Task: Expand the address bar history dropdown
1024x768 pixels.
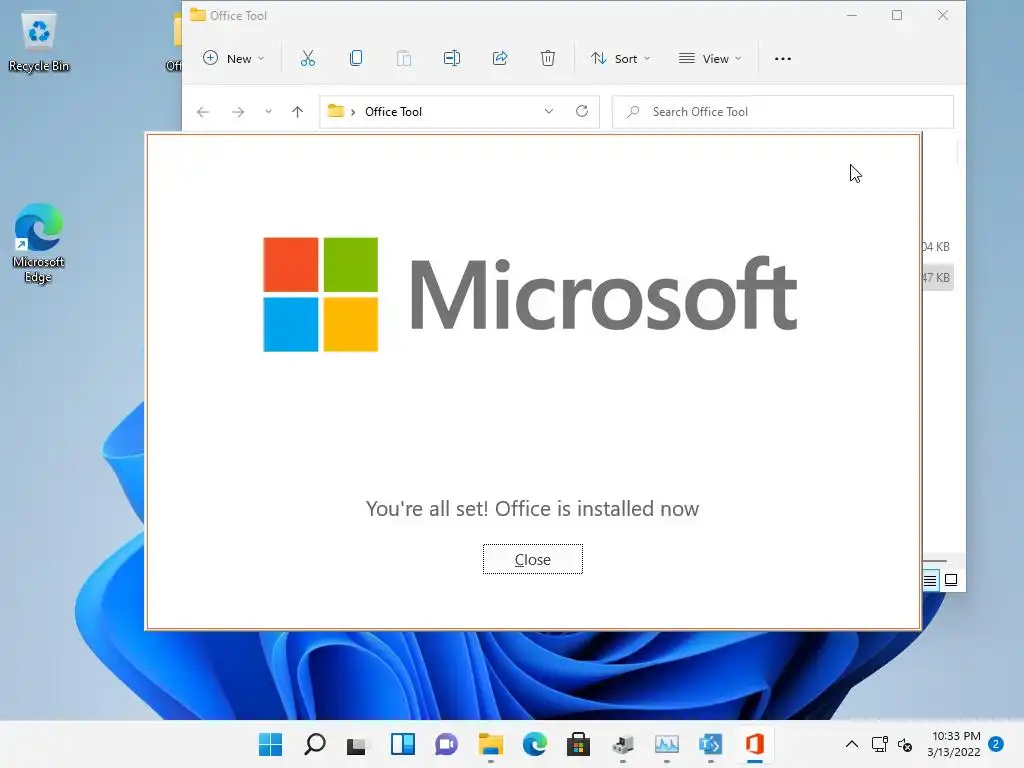Action: [x=549, y=112]
